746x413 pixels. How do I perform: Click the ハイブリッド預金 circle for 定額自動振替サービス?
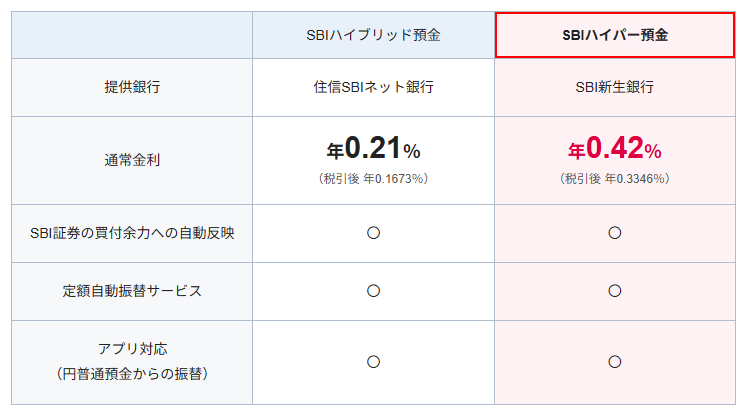click(x=373, y=291)
